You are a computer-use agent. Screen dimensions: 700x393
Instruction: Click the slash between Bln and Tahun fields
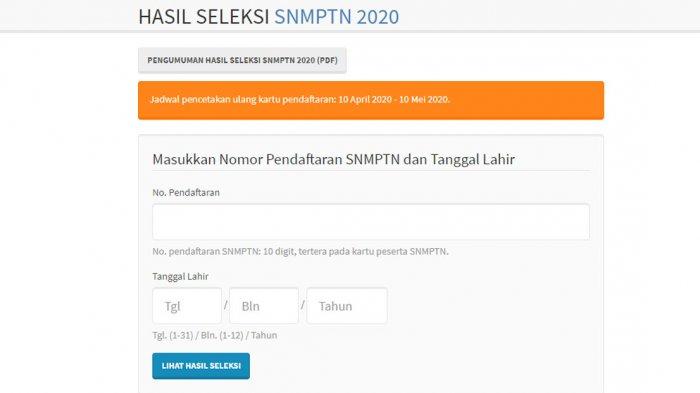coord(303,305)
